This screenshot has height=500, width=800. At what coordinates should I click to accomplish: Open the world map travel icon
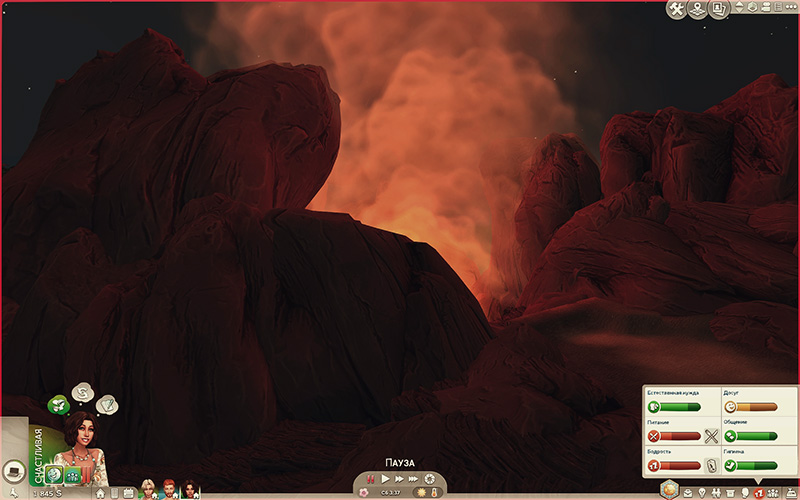point(697,9)
